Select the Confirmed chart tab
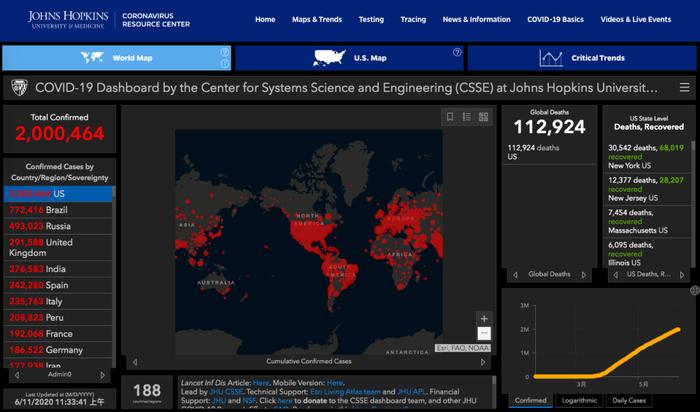This screenshot has height=412, width=700. point(530,400)
